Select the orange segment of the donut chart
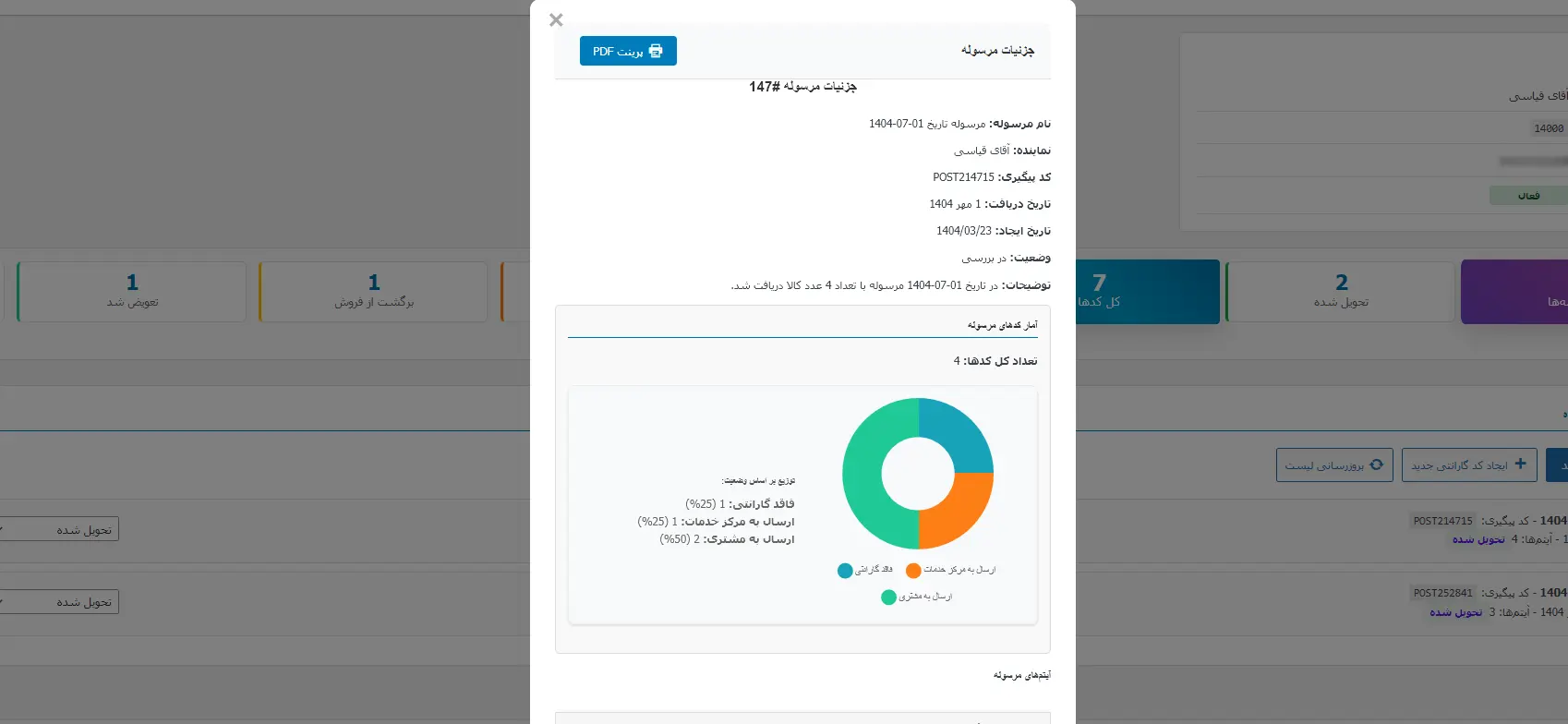Viewport: 1568px width, 724px height. pos(959,513)
